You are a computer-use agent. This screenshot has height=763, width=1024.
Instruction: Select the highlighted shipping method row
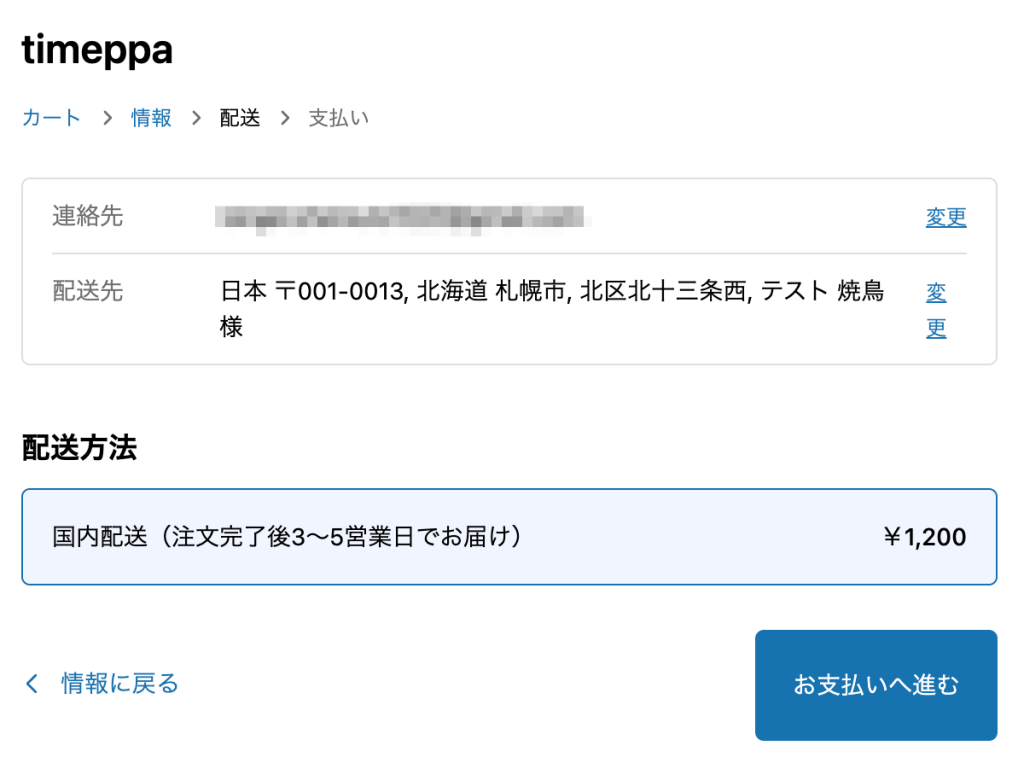click(512, 536)
